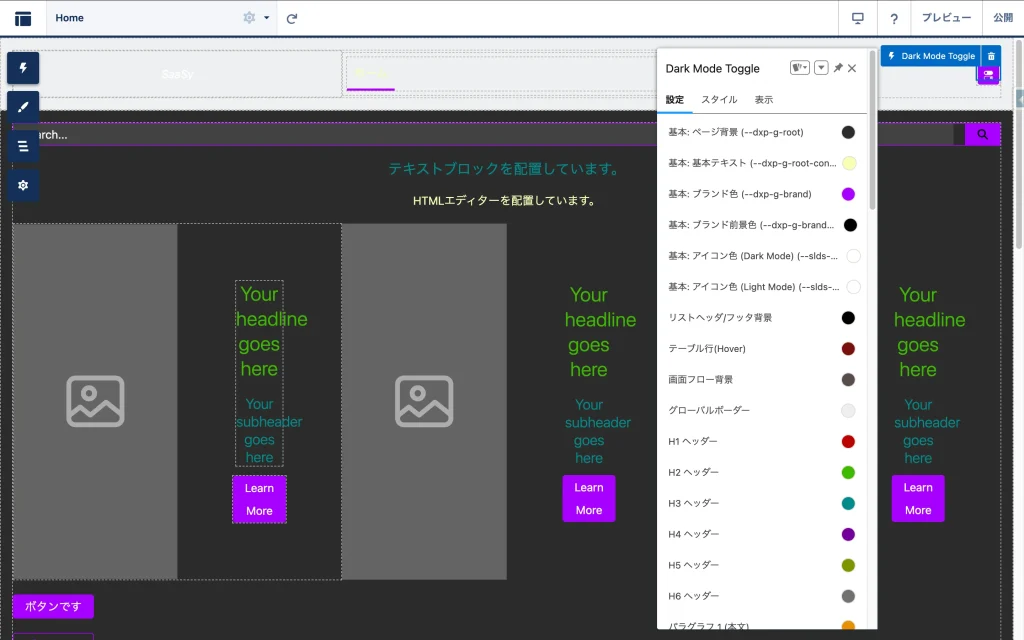Open the Theme paintbrush panel
Image resolution: width=1024 pixels, height=640 pixels.
point(23,107)
